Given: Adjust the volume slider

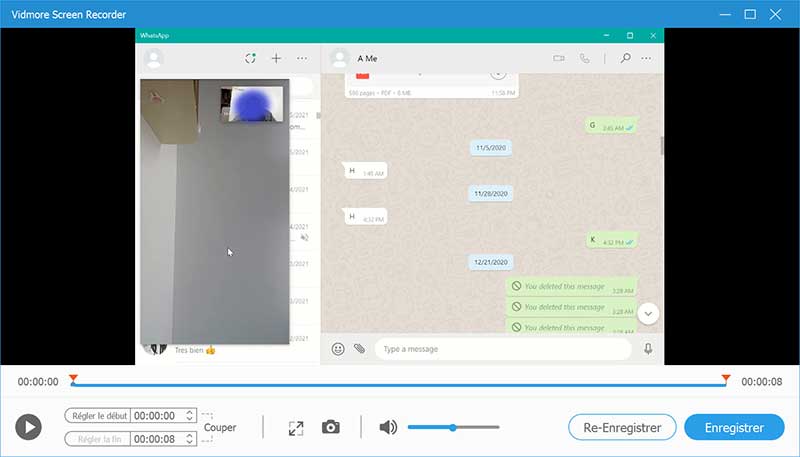Looking at the screenshot, I should pyautogui.click(x=453, y=427).
